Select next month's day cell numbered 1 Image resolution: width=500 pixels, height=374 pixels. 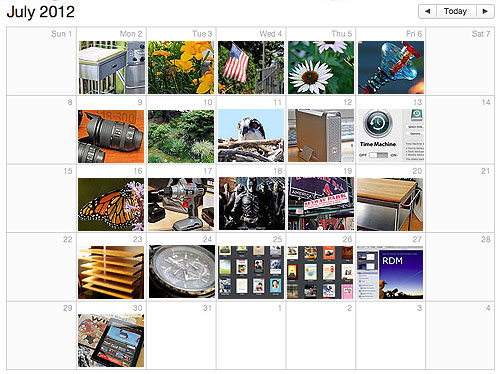pyautogui.click(x=251, y=335)
